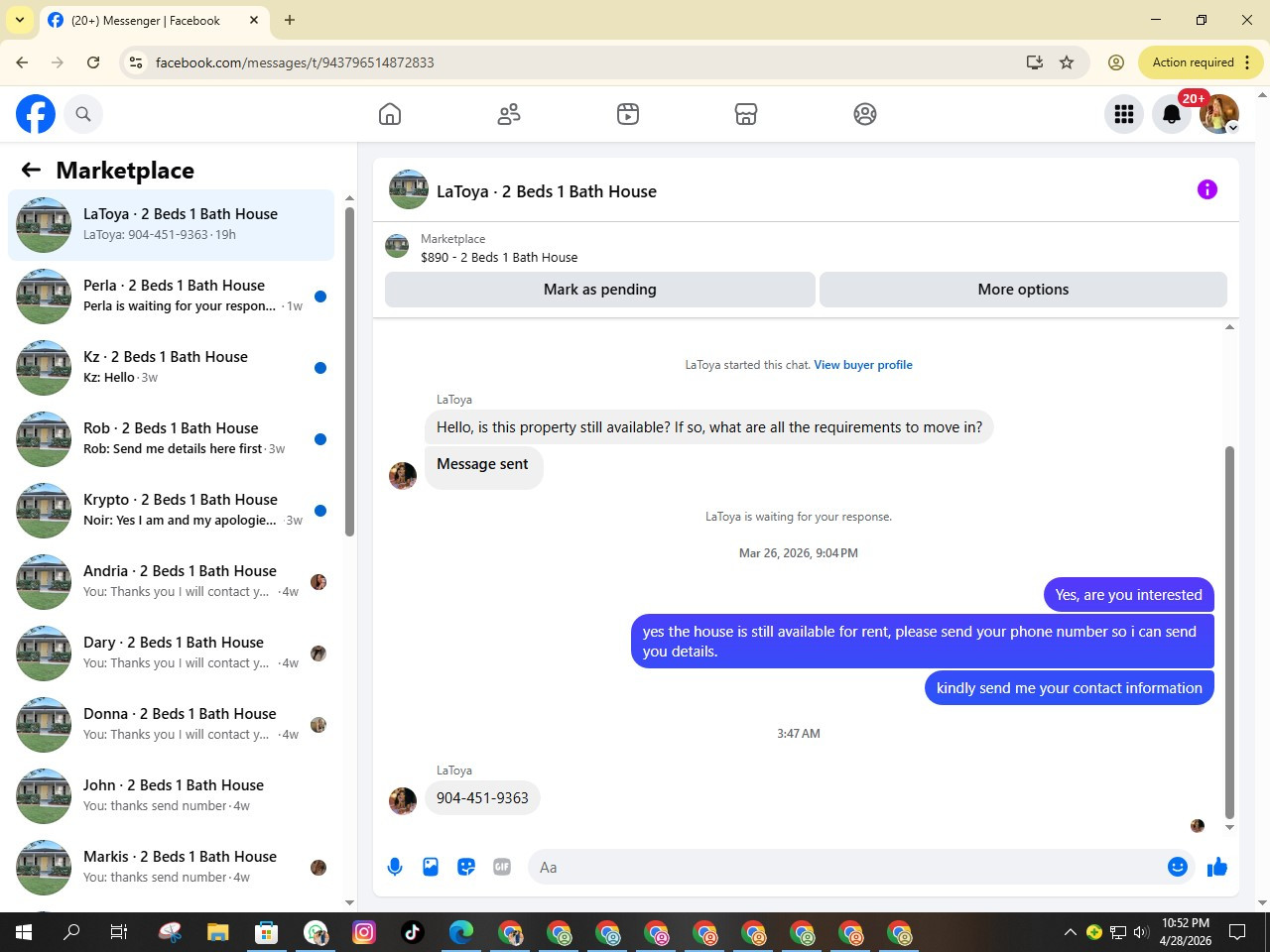1270x952 pixels.
Task: Open TikTok from the taskbar
Action: pos(413,932)
